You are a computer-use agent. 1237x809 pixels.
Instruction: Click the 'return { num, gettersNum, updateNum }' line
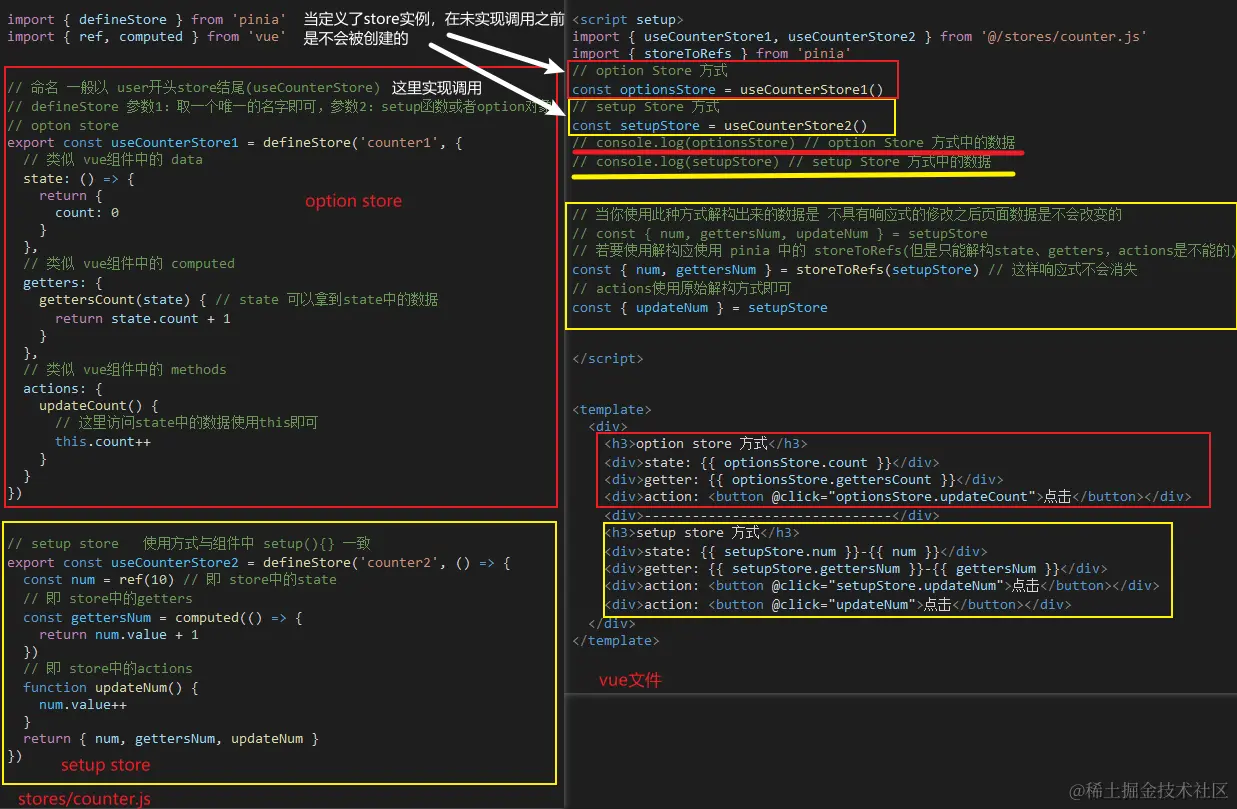[x=170, y=739]
